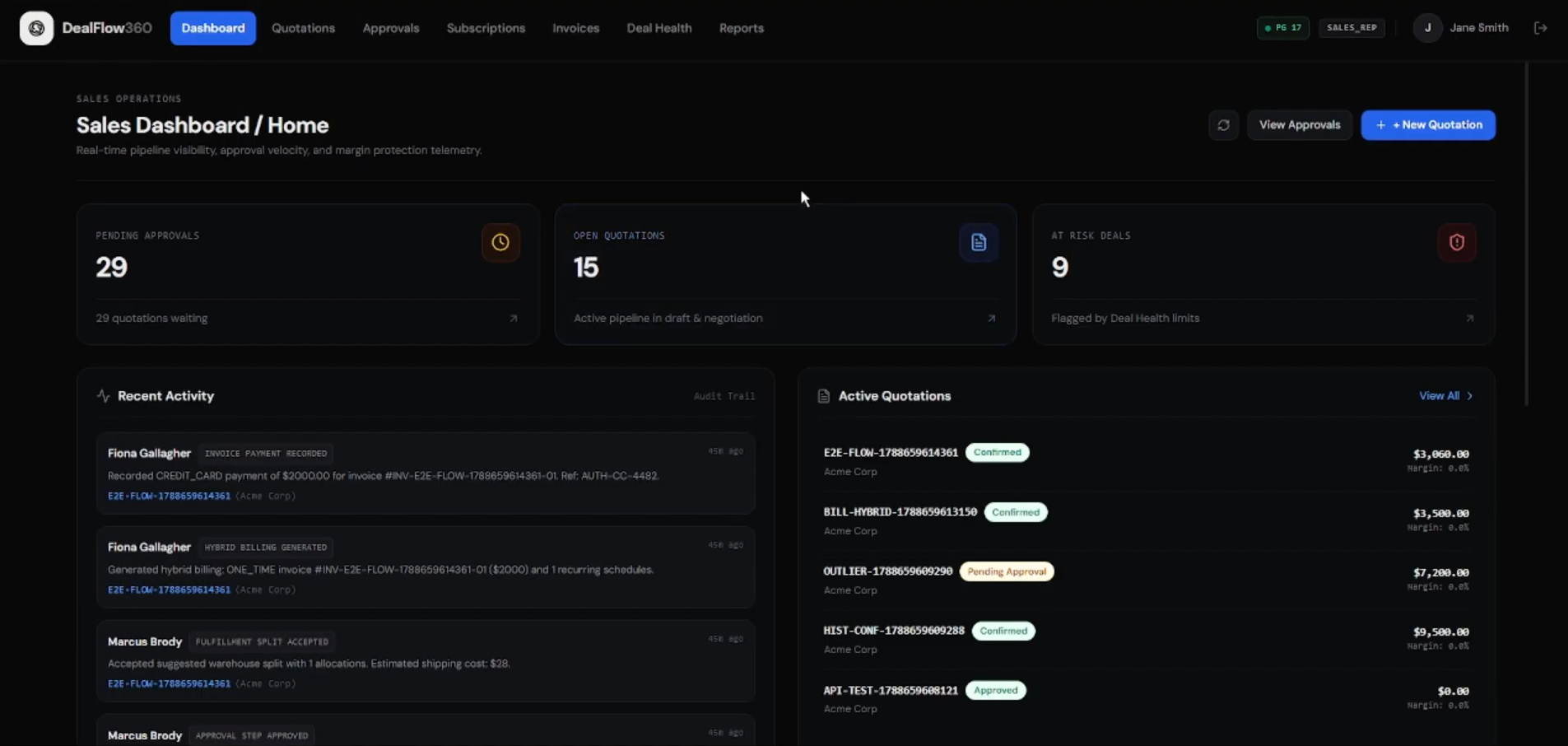Screen dimensions: 1568x746
Task: Click the HYBRID BILLING GENERATED tag
Action: tap(265, 548)
